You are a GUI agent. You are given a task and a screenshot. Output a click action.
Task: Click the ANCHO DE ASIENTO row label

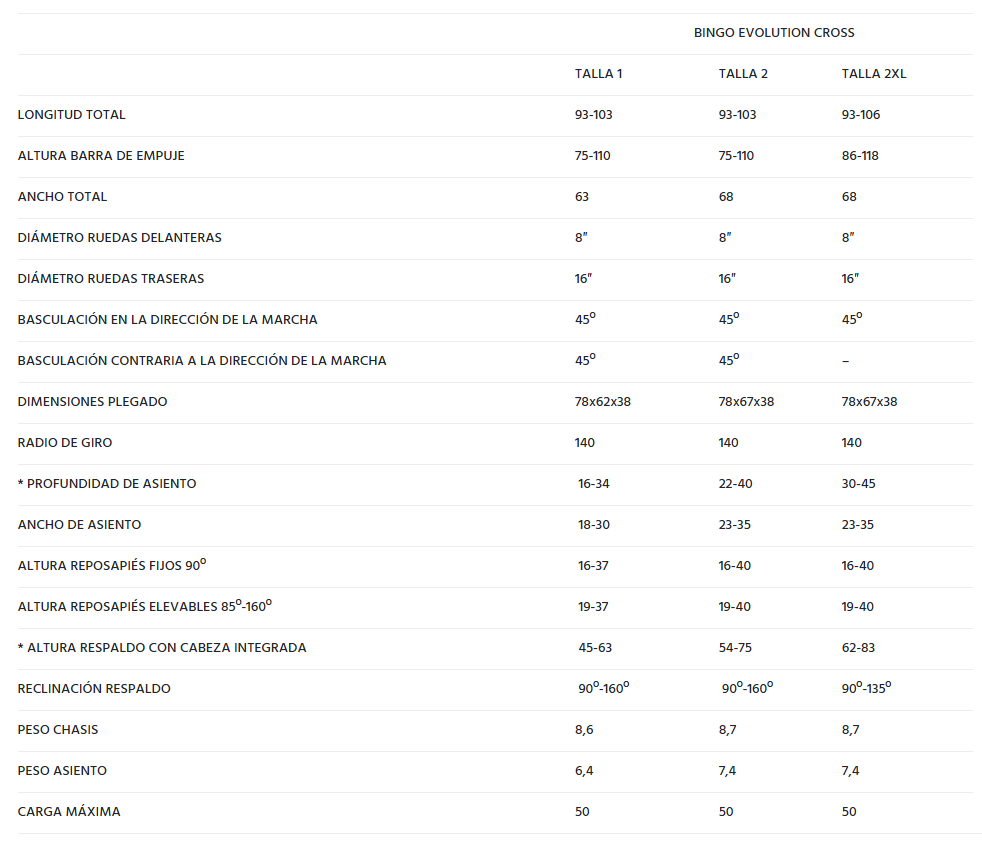[80, 525]
